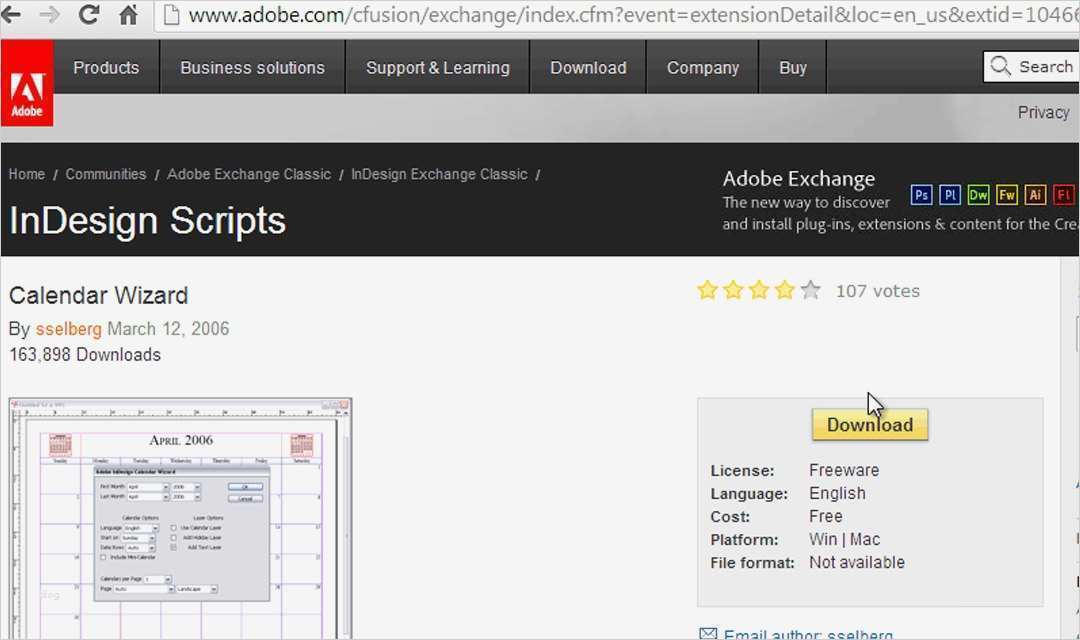Image resolution: width=1080 pixels, height=640 pixels.
Task: Open the Company menu
Action: click(x=703, y=68)
